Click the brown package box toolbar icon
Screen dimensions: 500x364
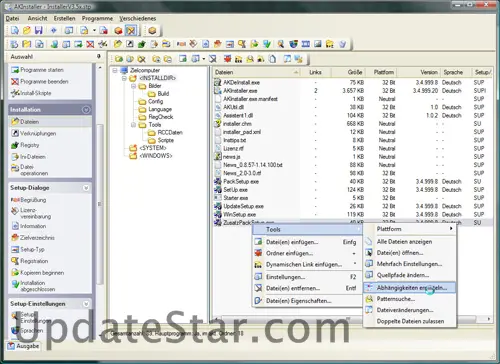(x=152, y=31)
